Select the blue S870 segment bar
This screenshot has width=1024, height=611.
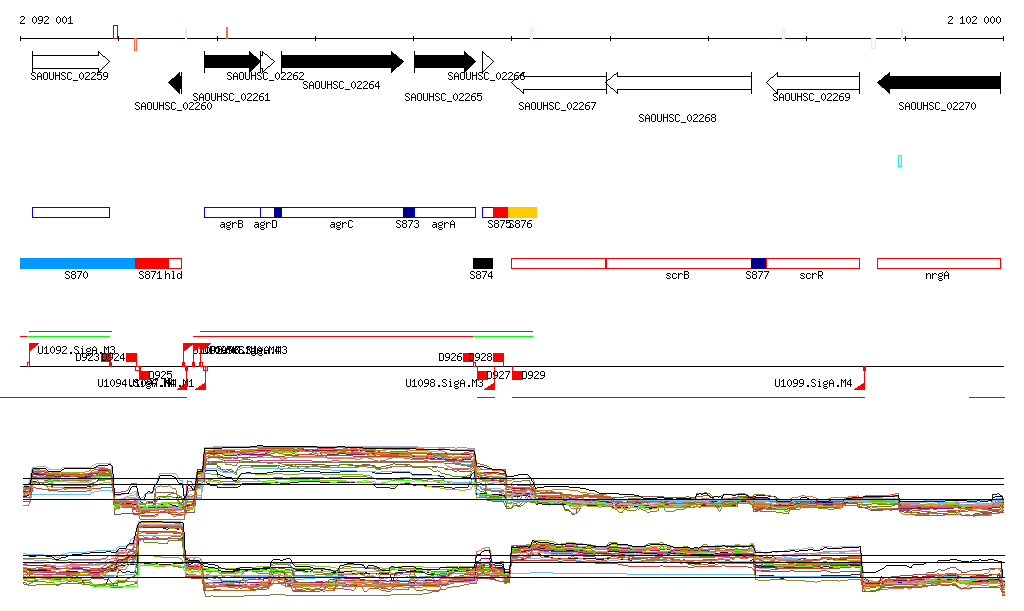tap(77, 263)
